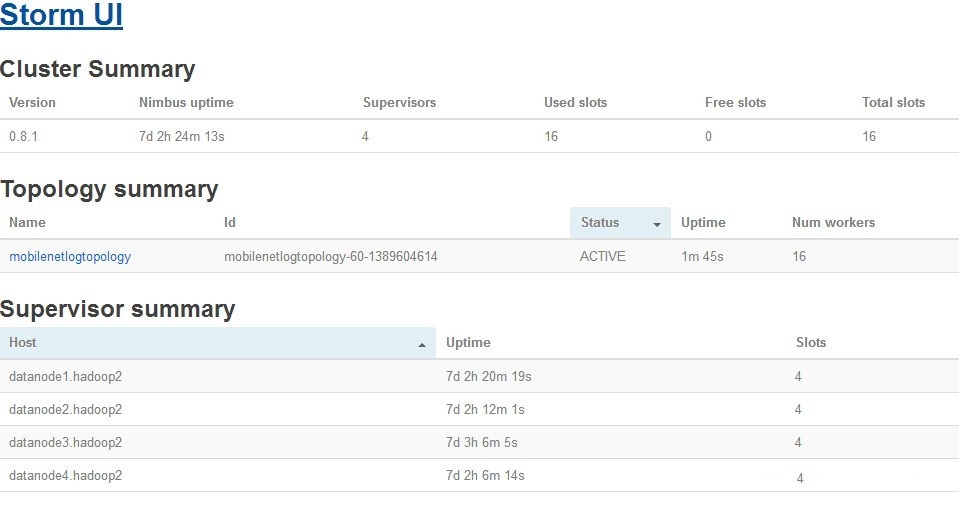Sort topology table by Status header
This screenshot has width=959, height=509.
coord(600,222)
